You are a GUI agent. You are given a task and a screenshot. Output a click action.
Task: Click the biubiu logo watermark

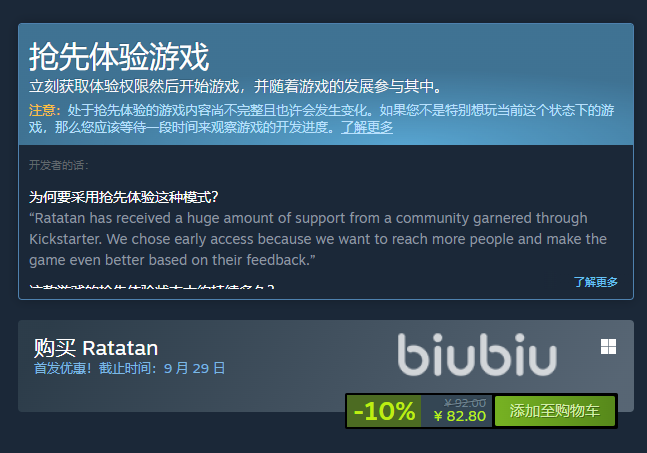(477, 355)
